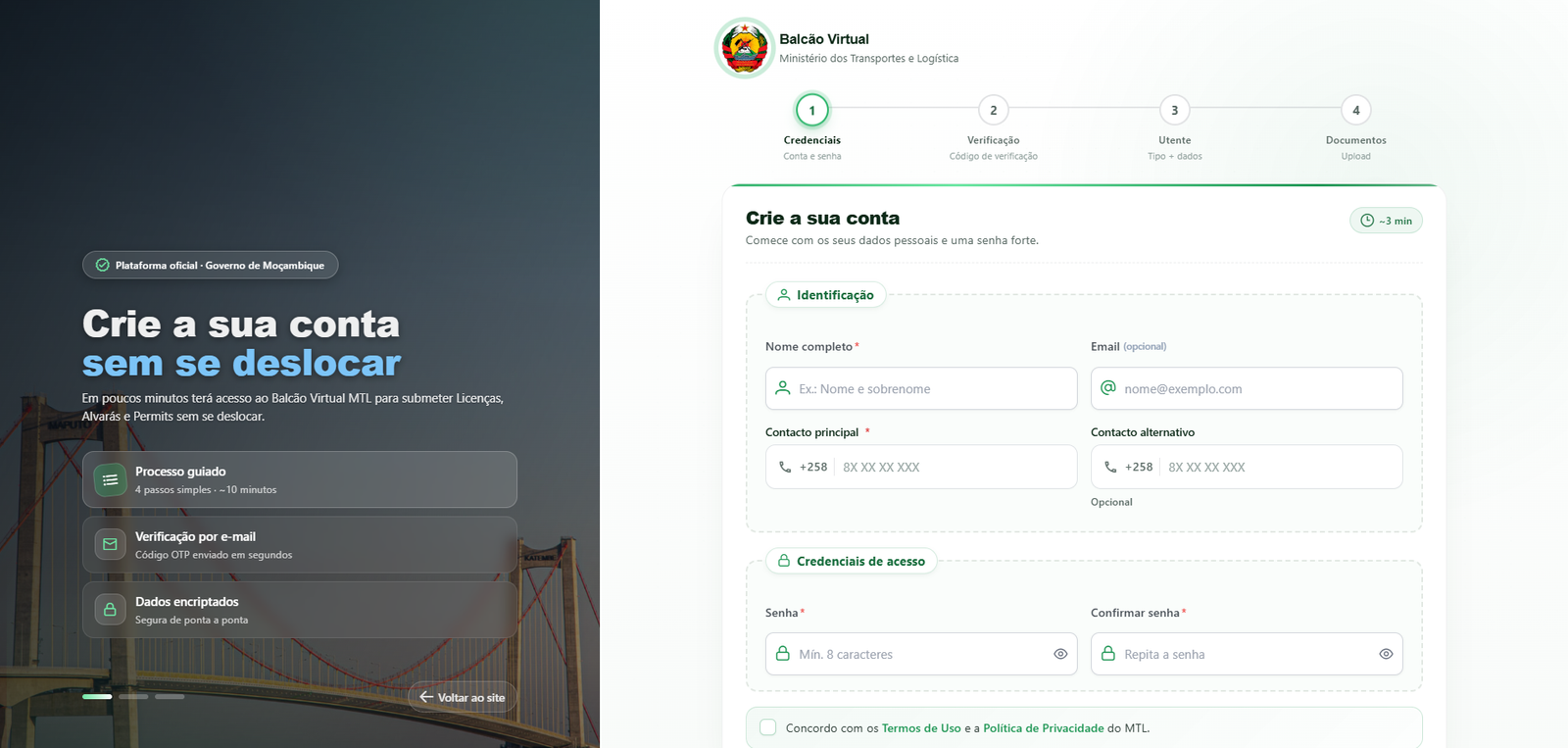Select the first carousel indicator bar

pos(97,696)
